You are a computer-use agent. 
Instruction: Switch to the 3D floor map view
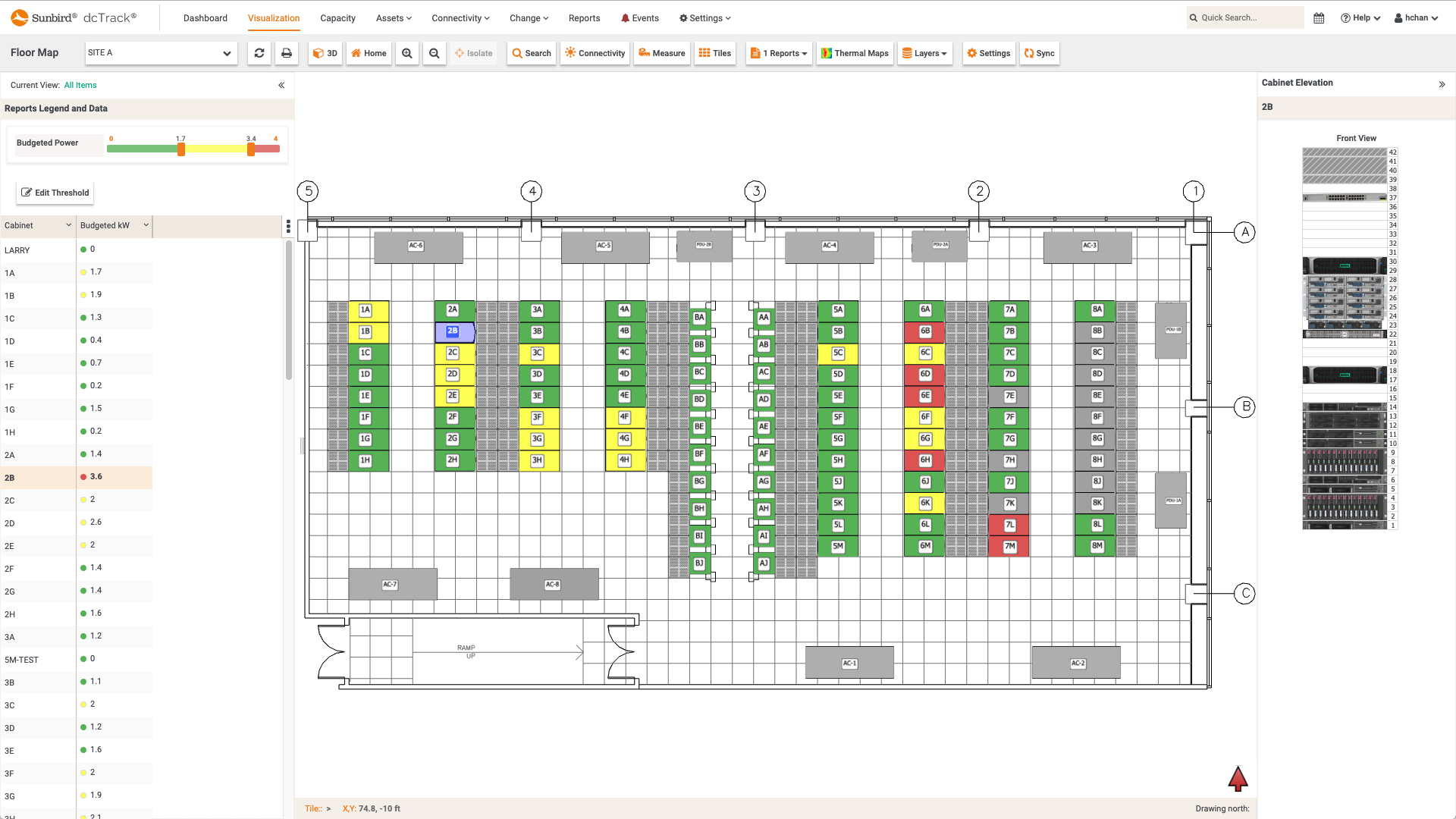[x=325, y=53]
